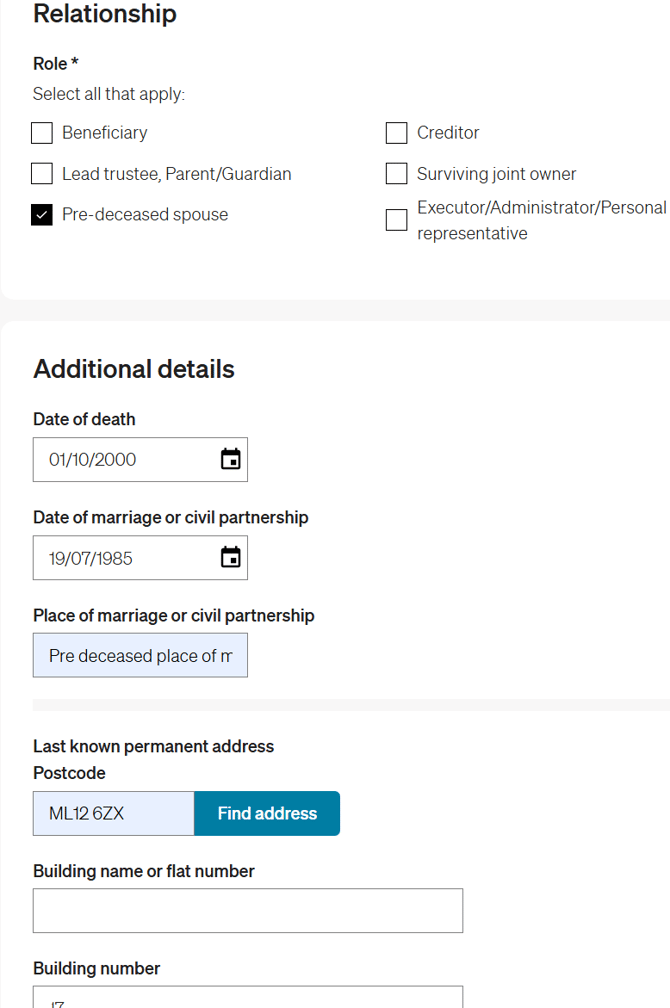Enable Executor/Administrator/Personal representative checkbox
This screenshot has height=1008, width=670.
coord(397,220)
